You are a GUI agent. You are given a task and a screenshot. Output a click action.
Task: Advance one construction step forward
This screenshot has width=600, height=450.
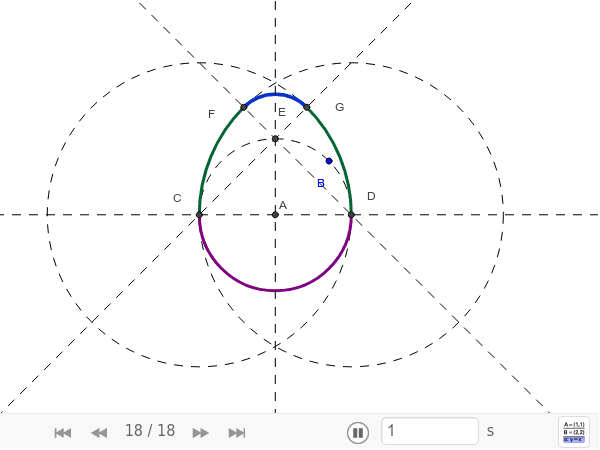point(201,433)
